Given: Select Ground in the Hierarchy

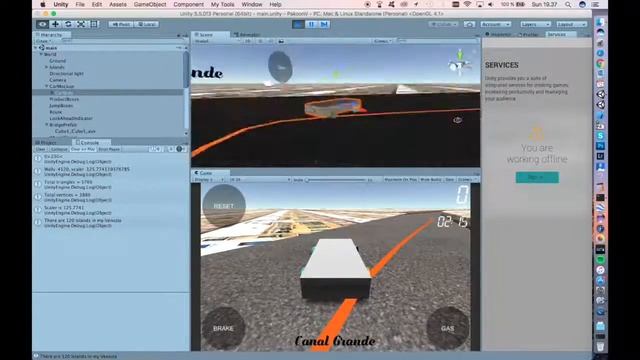Looking at the screenshot, I should [x=58, y=61].
